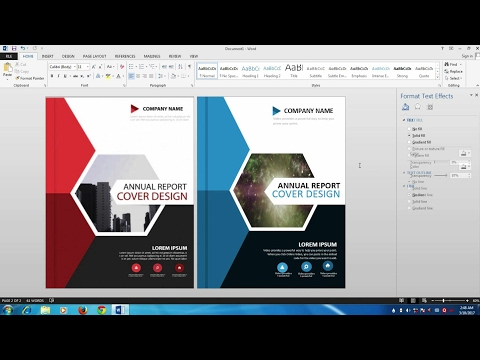Apply bold formatting with the B icon

[52, 76]
